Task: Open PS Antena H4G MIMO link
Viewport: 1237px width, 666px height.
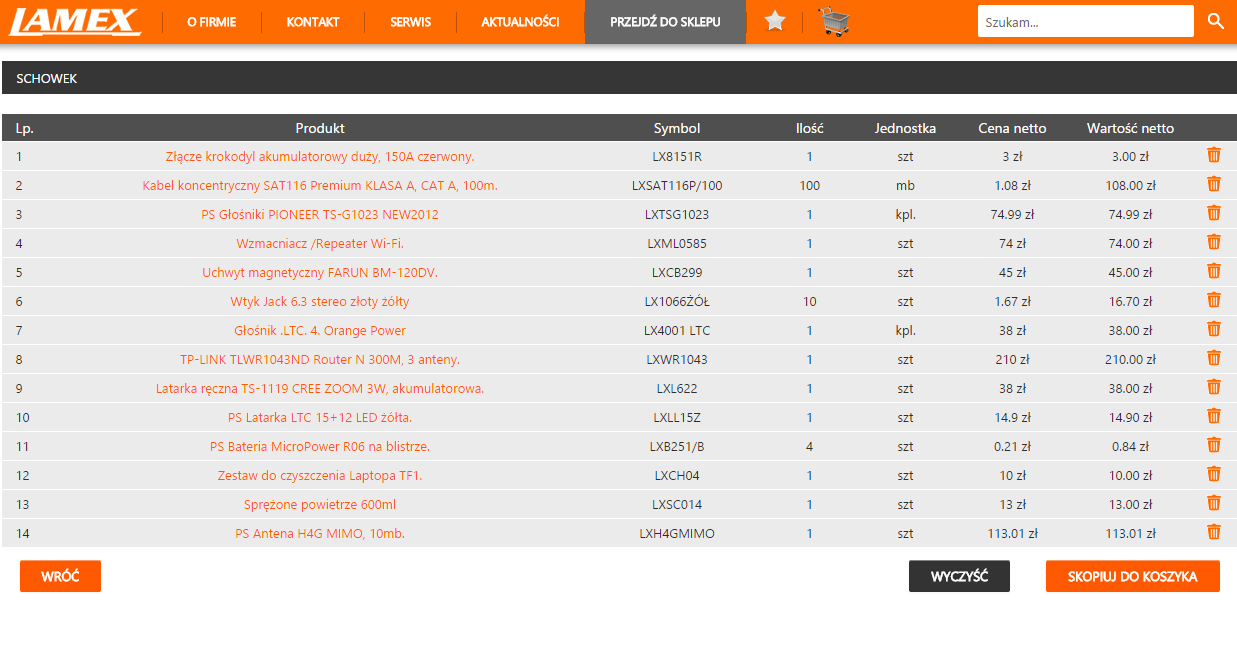Action: pos(320,534)
